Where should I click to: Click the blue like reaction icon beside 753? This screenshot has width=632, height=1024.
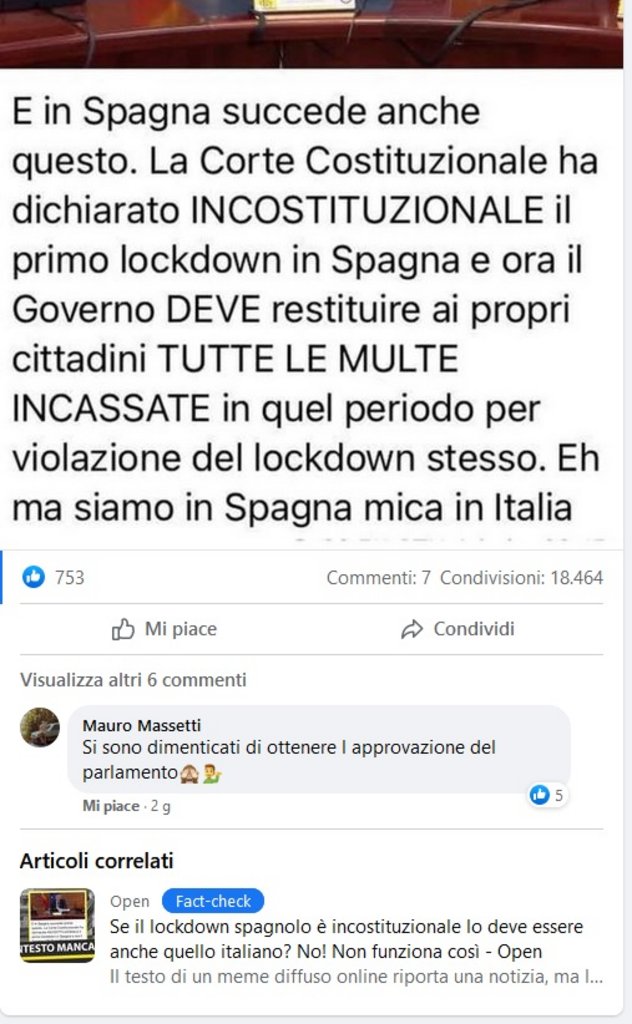pos(34,577)
